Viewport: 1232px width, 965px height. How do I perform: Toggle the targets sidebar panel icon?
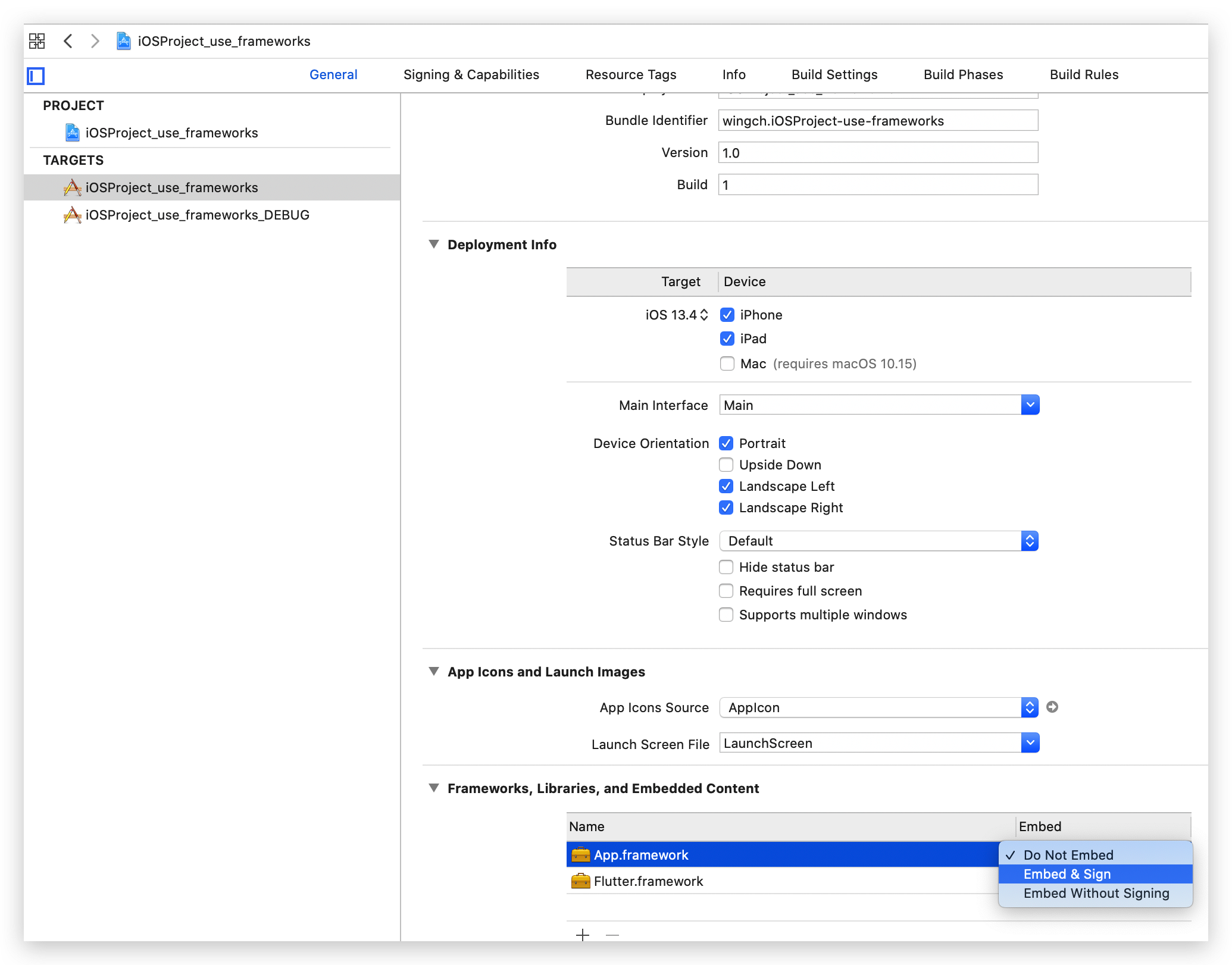click(36, 76)
